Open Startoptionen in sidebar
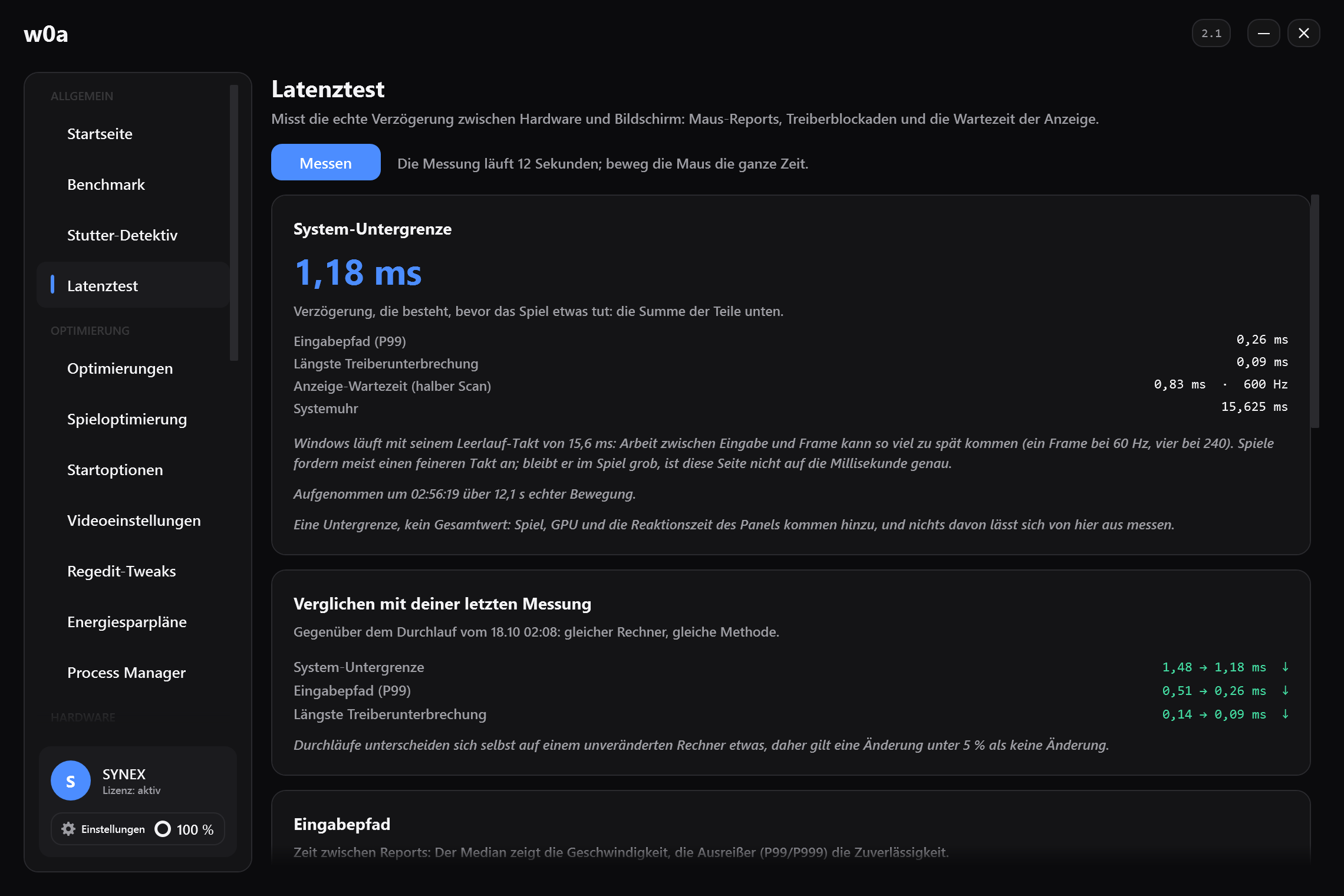Screen dimensions: 1344x896 tap(133, 470)
